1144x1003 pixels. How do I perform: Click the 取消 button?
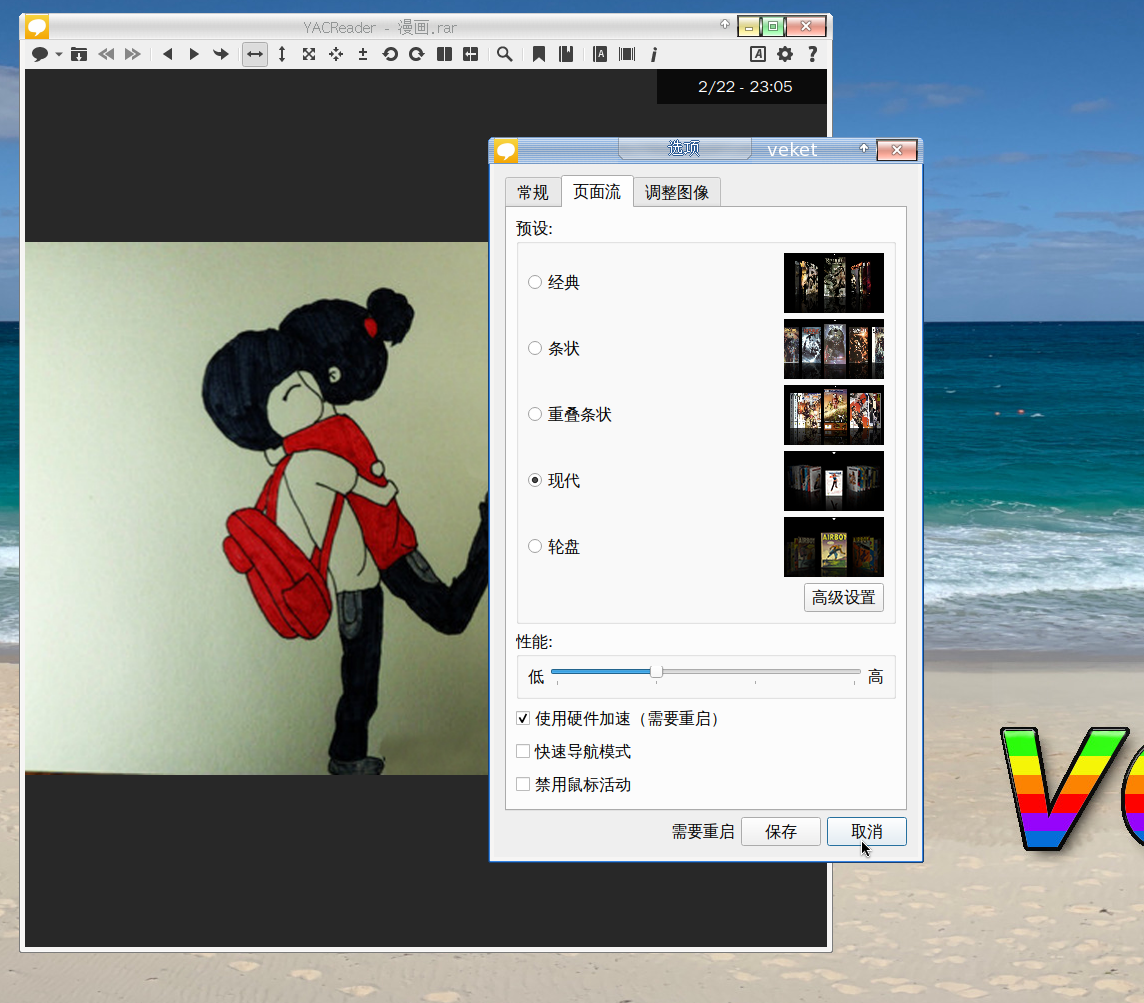point(867,832)
